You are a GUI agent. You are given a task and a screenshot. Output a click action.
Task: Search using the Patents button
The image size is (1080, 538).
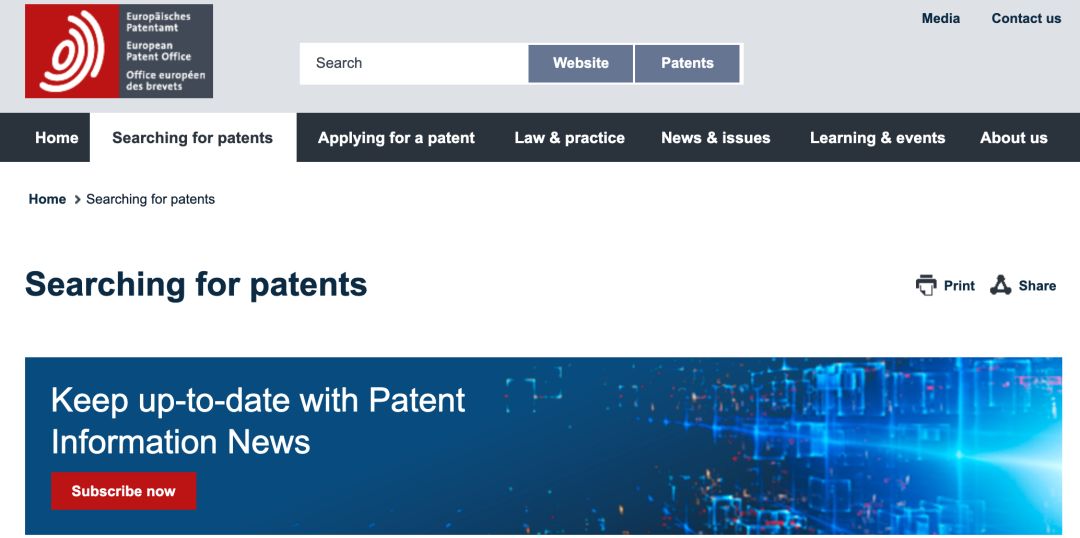(687, 63)
